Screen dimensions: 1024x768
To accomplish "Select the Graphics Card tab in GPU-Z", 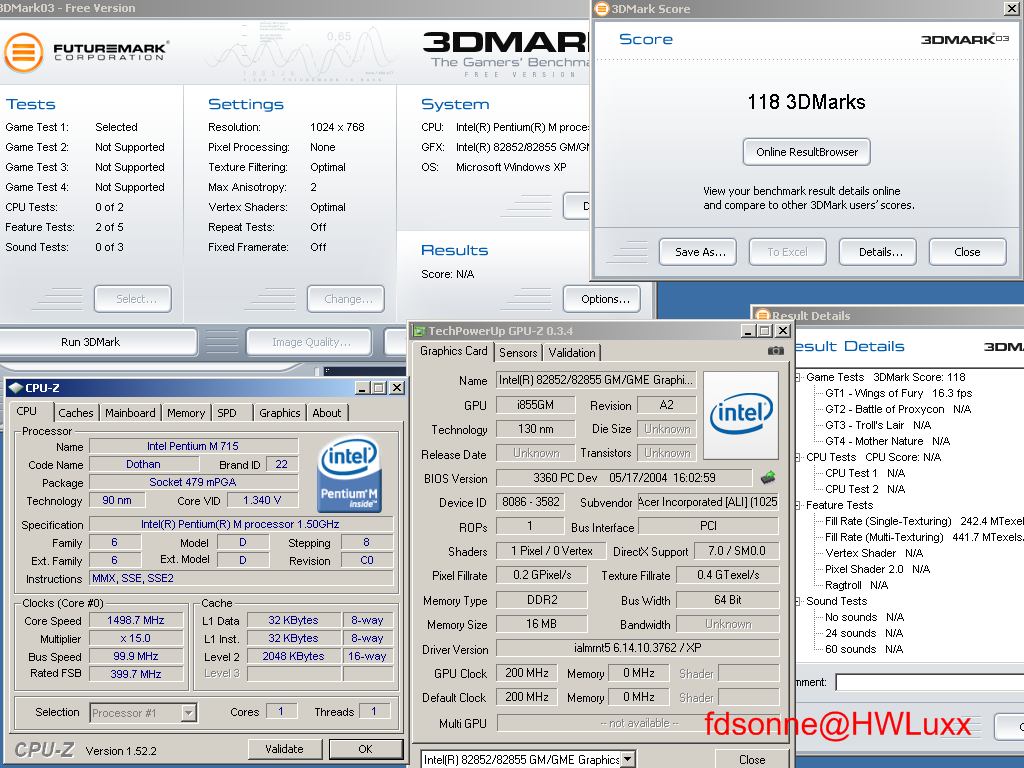I will (x=453, y=351).
